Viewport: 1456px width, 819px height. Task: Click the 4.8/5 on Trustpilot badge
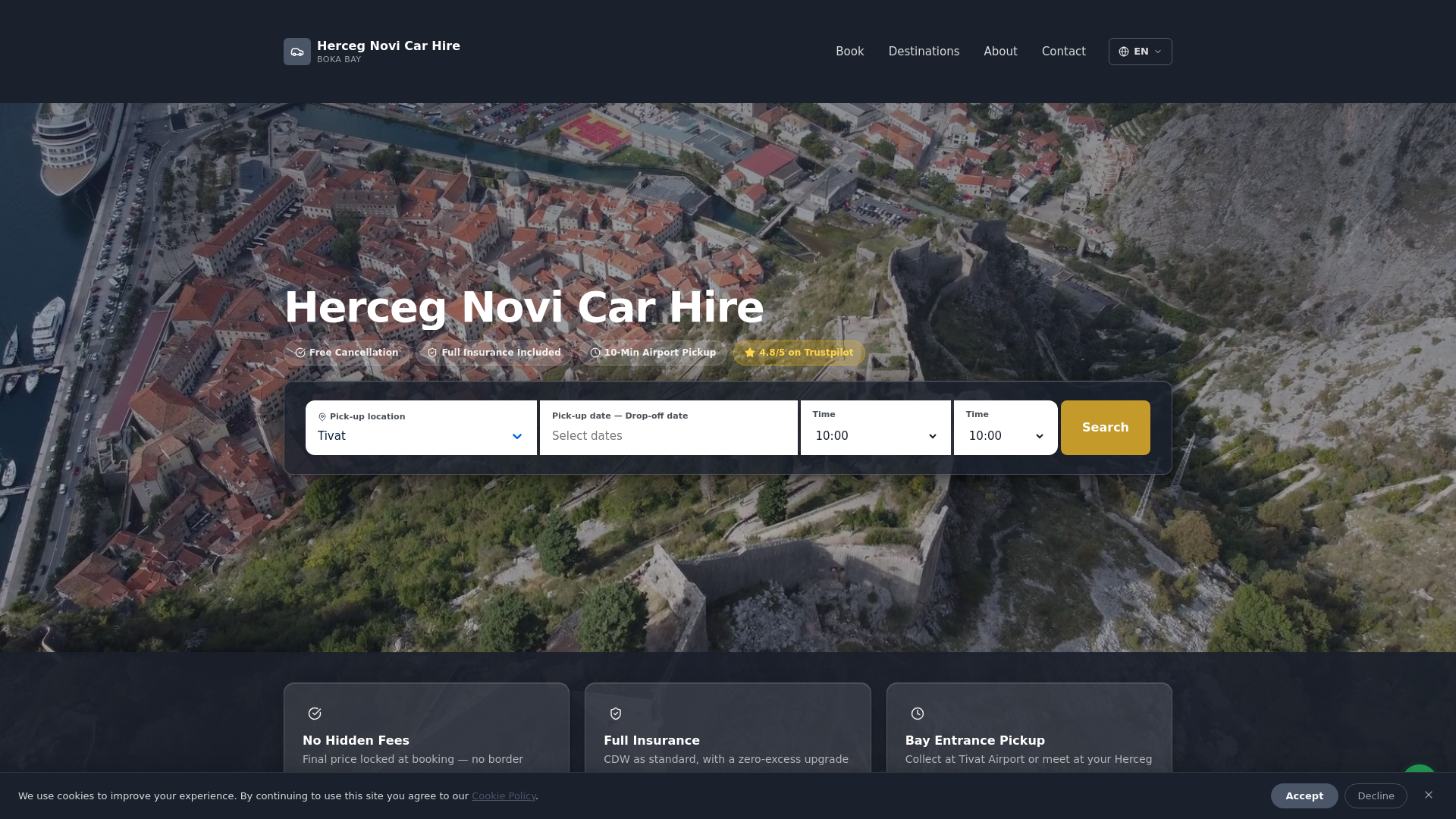point(799,353)
